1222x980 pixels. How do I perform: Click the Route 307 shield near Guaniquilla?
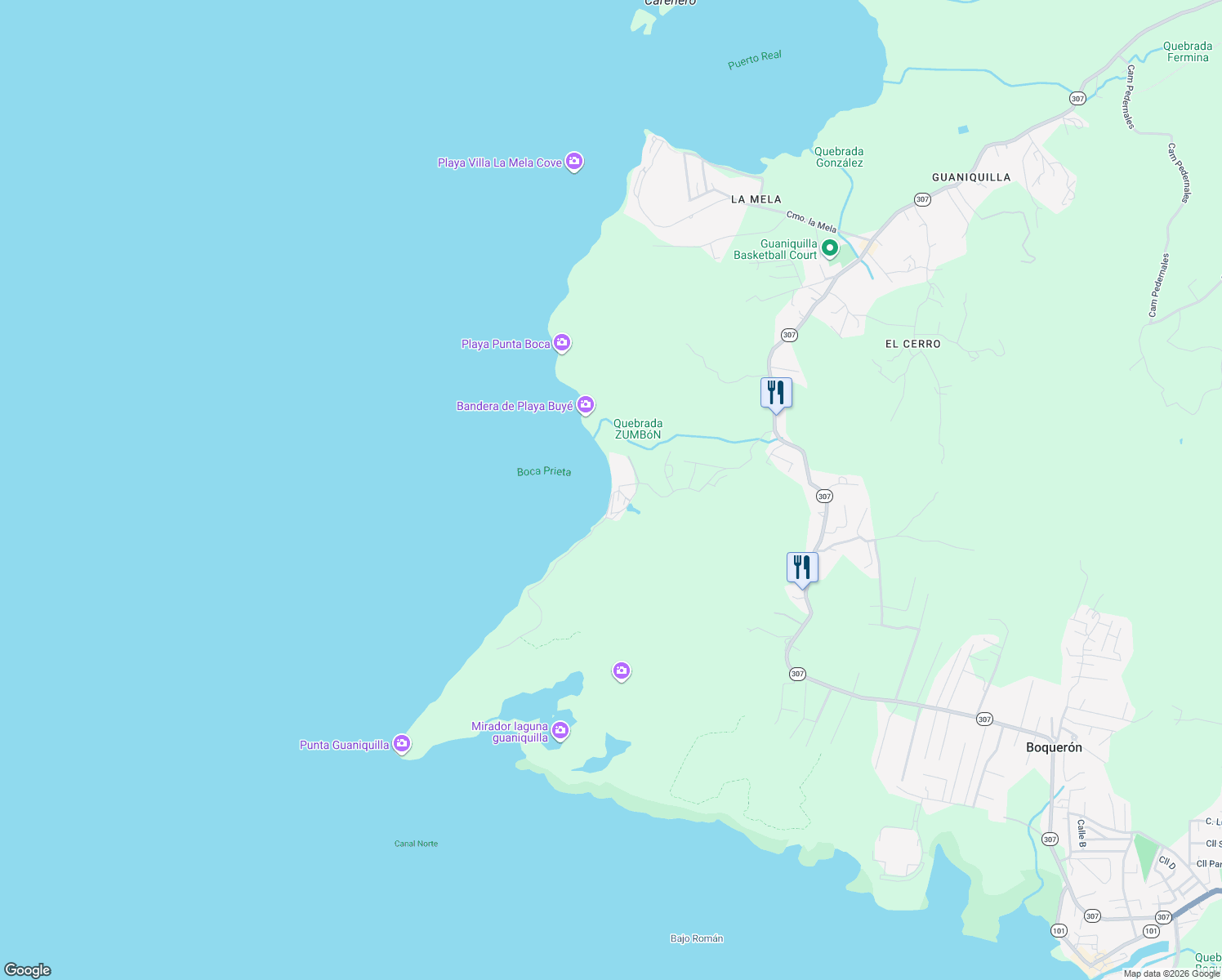pos(921,197)
